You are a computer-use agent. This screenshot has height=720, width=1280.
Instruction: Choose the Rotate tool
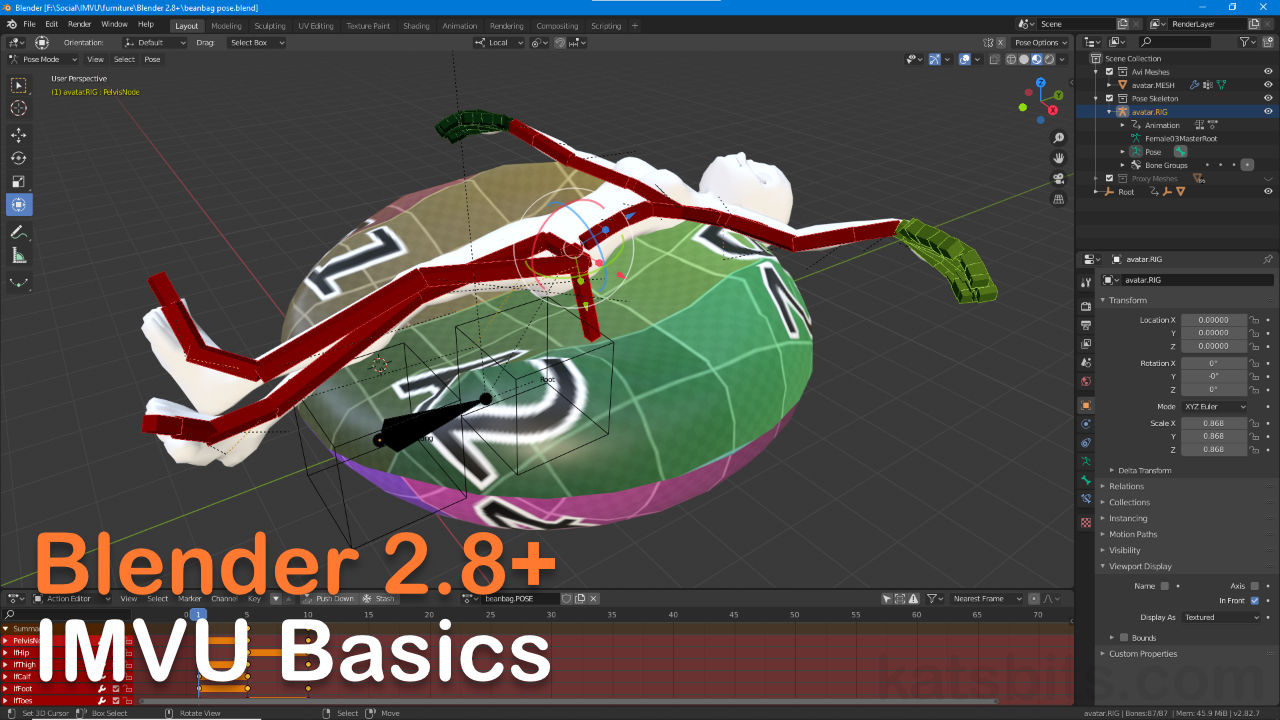point(19,158)
